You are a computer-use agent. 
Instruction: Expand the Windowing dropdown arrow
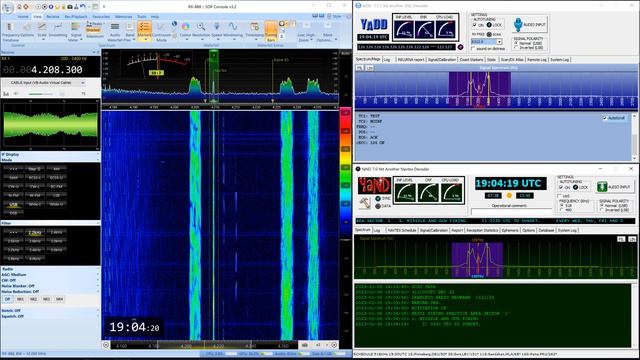[233, 40]
